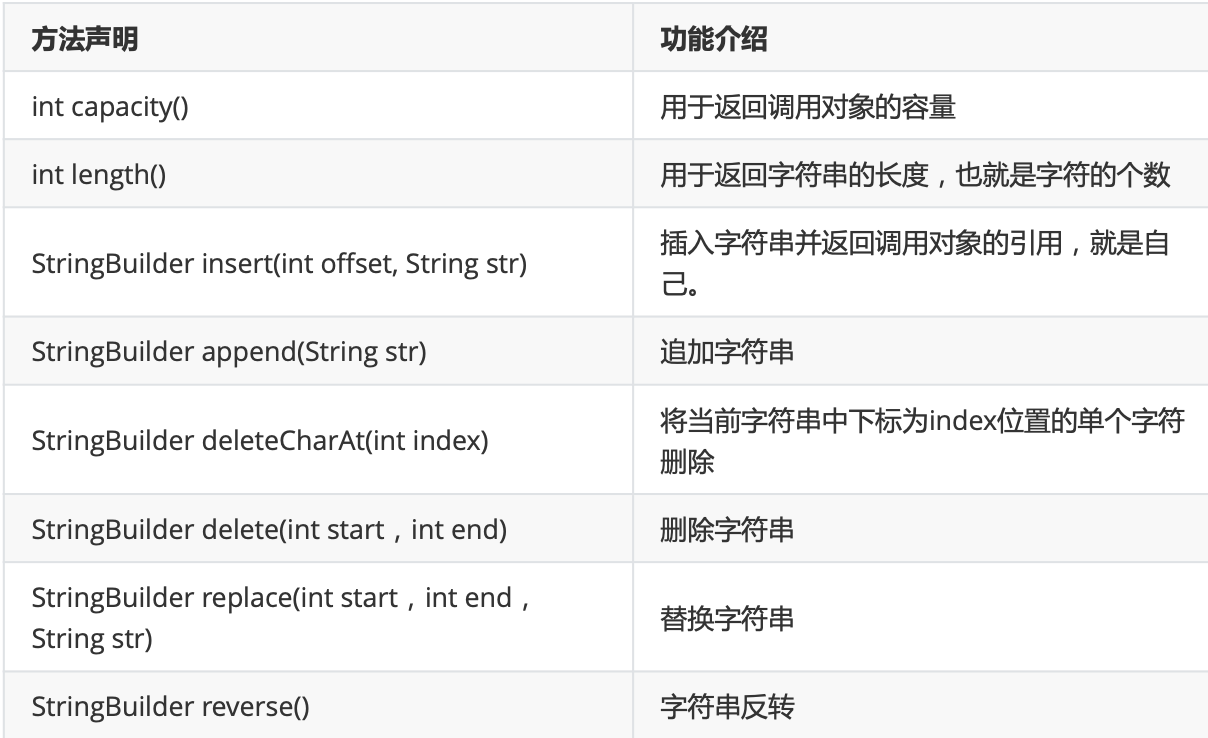Click description about 字符串的长度
The width and height of the screenshot is (1208, 738).
point(915,176)
